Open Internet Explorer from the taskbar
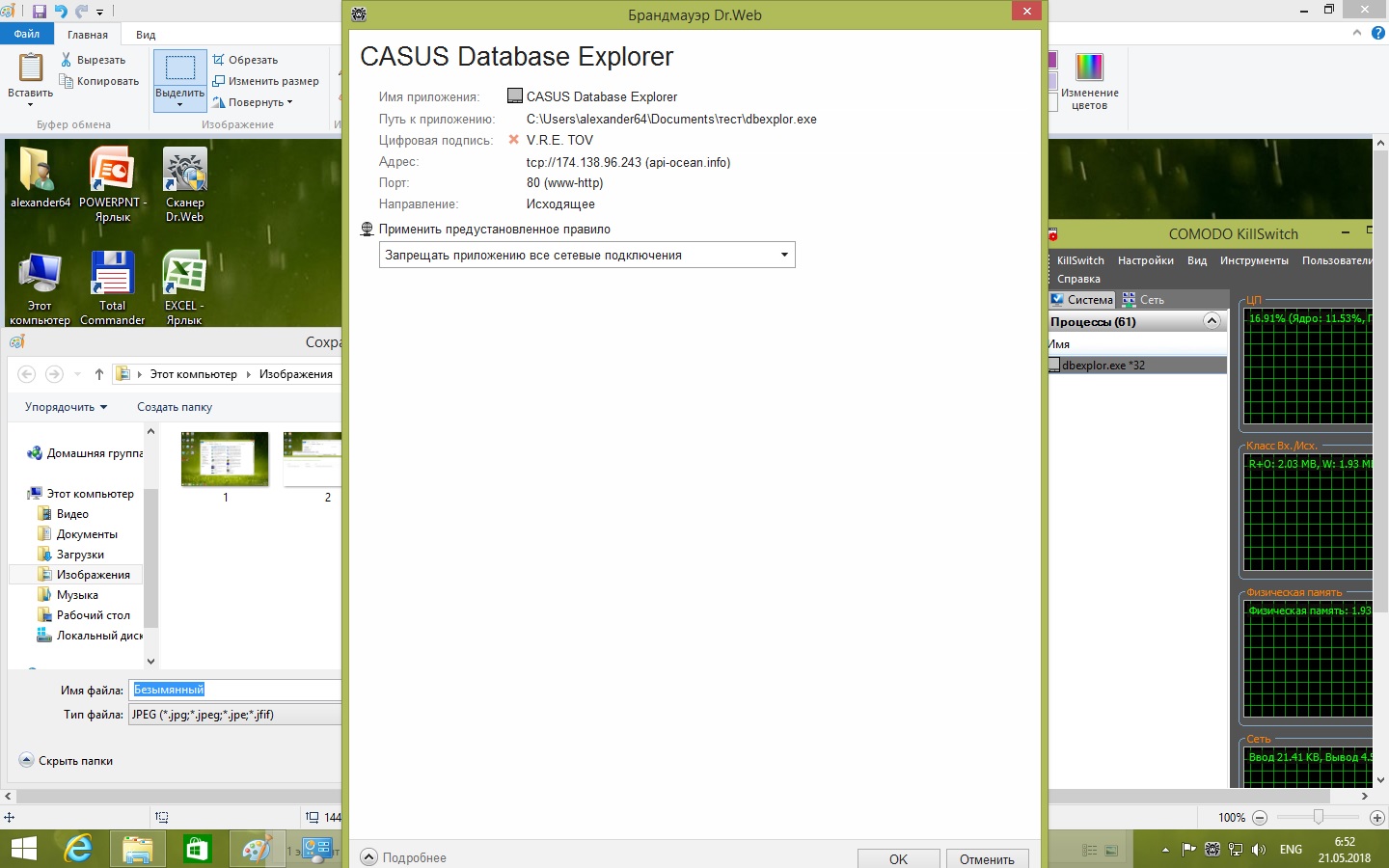This screenshot has width=1389, height=868. (78, 849)
